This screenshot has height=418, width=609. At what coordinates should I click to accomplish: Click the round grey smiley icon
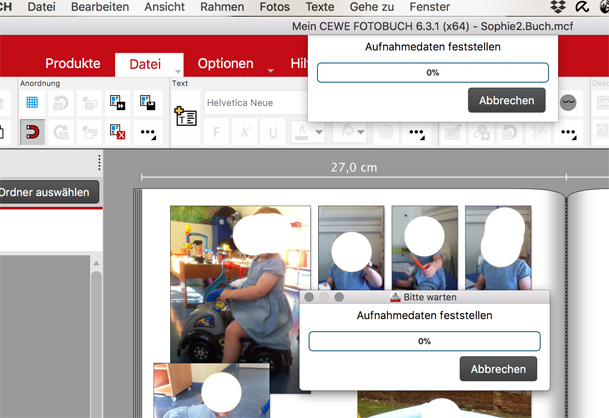(x=568, y=103)
